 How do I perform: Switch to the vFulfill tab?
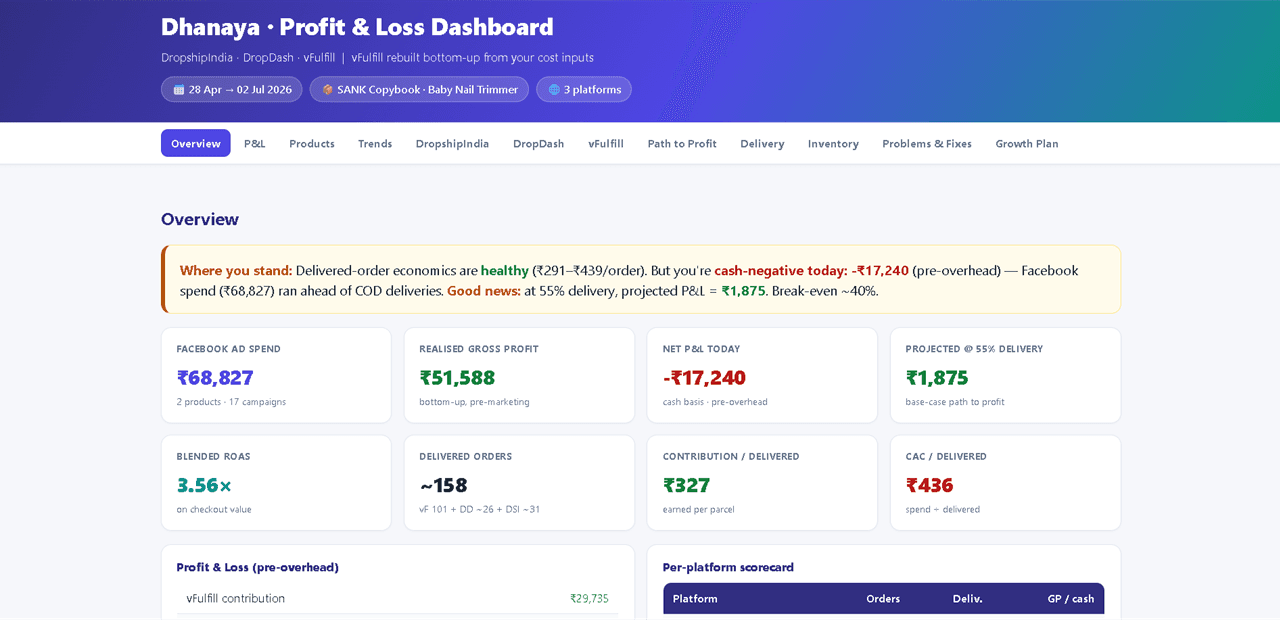606,143
